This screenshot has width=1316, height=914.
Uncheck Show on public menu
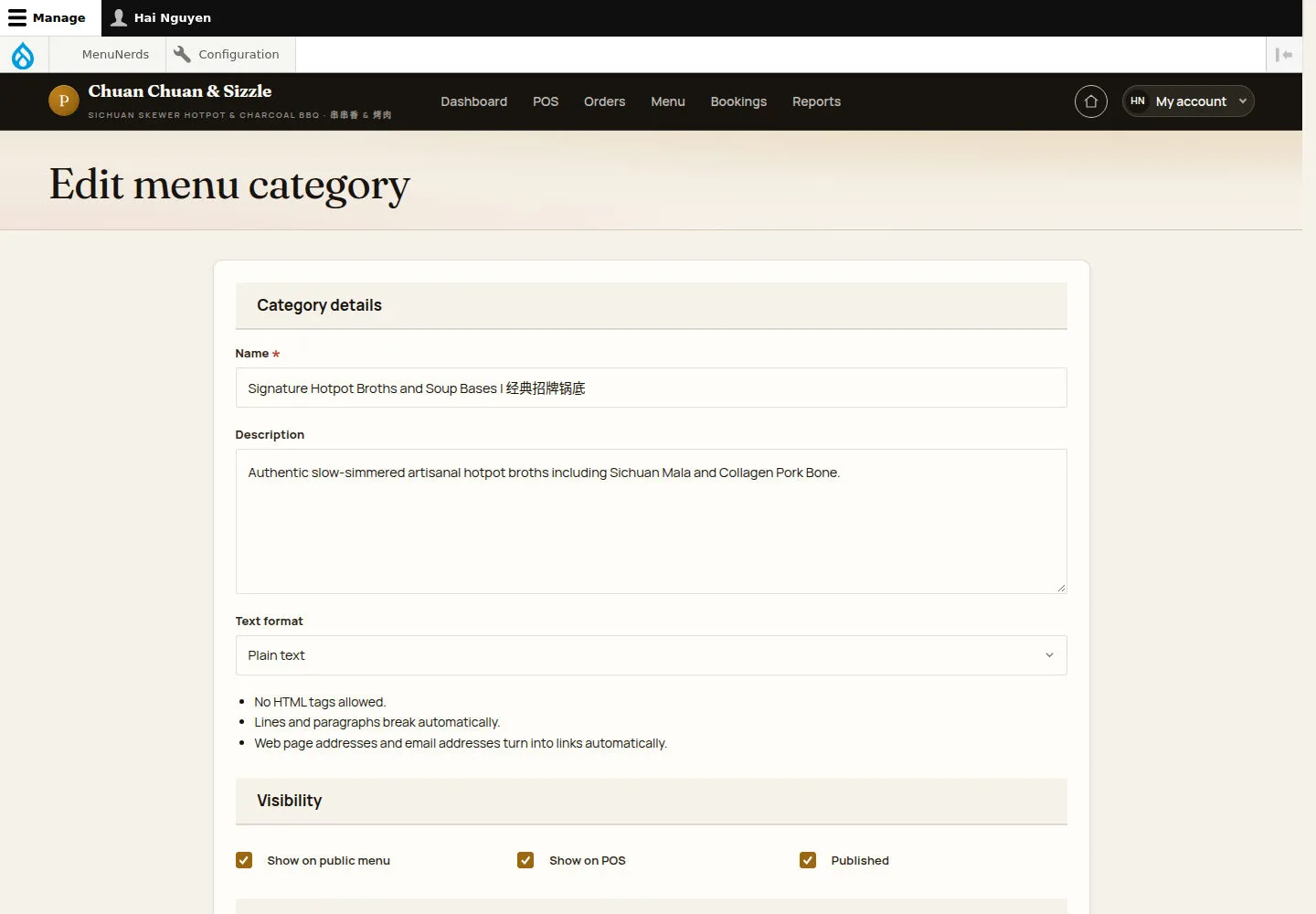pyautogui.click(x=244, y=860)
